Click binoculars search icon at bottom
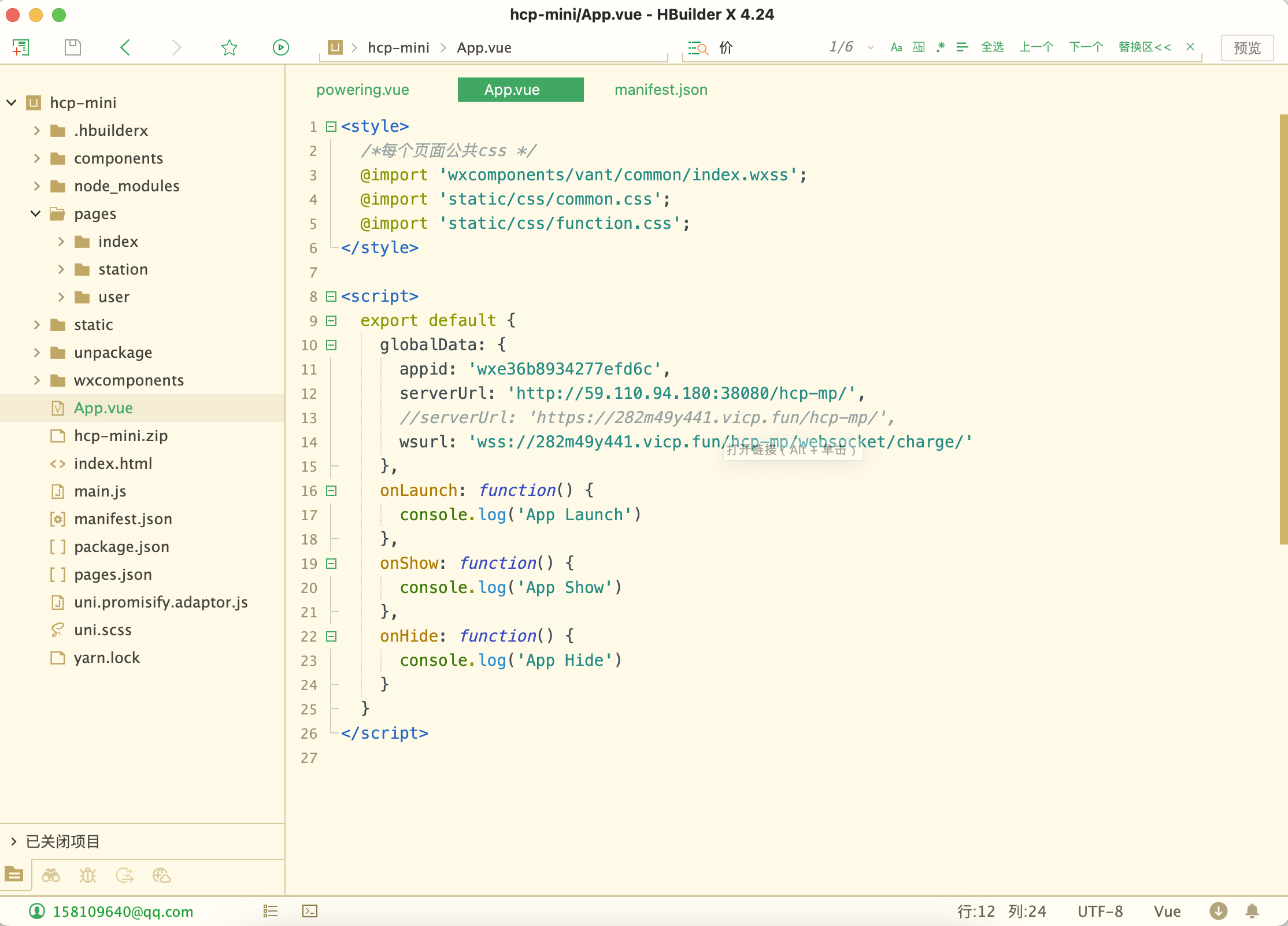This screenshot has width=1288, height=926. pos(51,876)
